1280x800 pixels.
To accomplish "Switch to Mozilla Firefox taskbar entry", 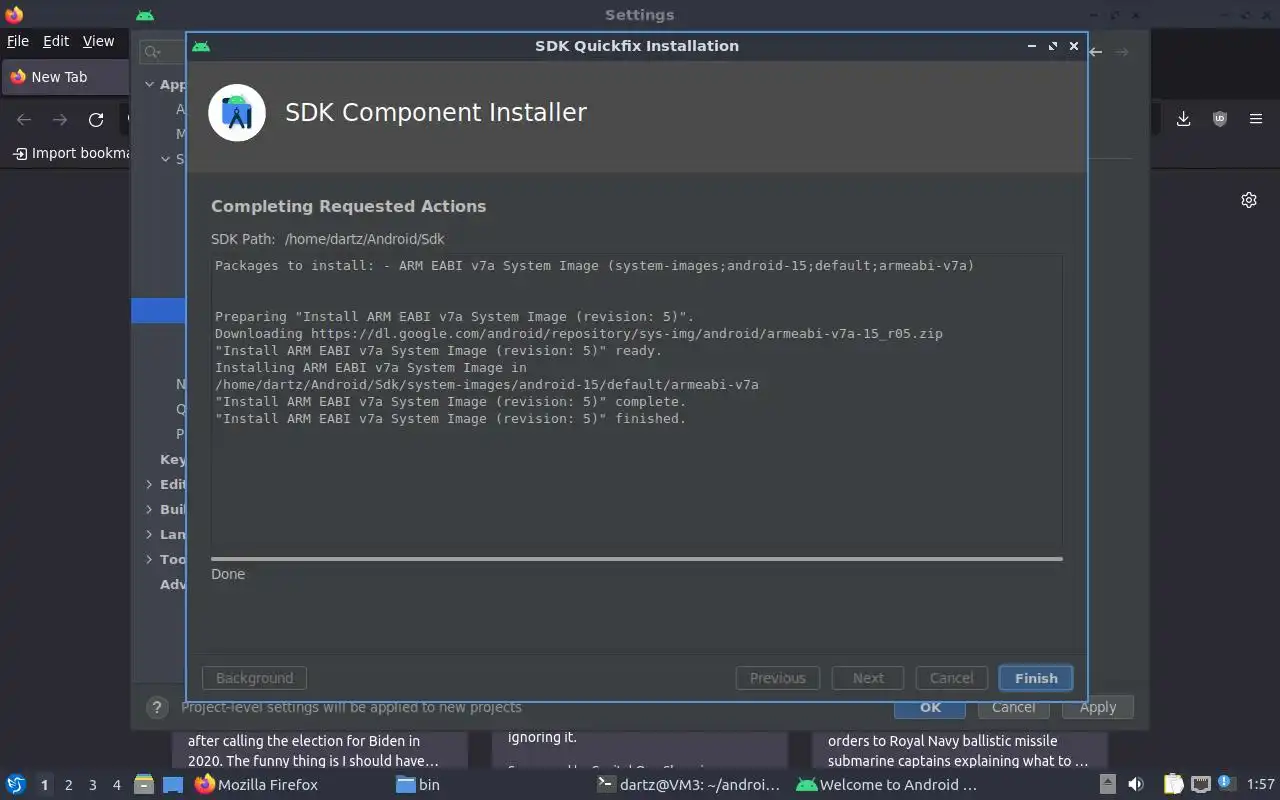I will coord(256,785).
